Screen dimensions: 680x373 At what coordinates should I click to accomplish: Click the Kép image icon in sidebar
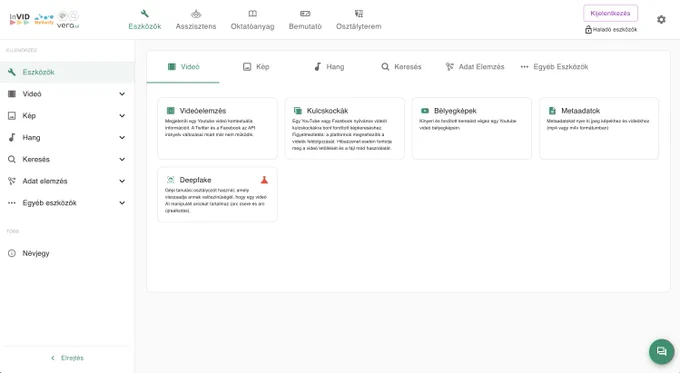pos(12,115)
